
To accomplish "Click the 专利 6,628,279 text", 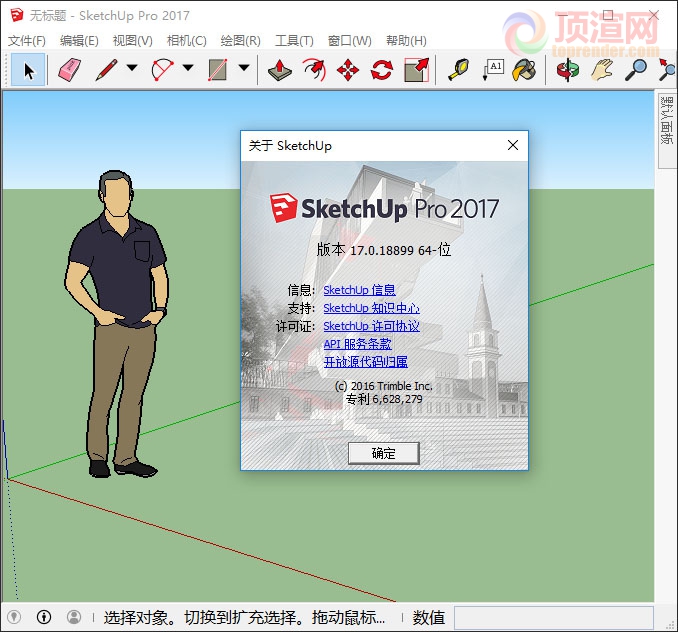I will tap(384, 399).
